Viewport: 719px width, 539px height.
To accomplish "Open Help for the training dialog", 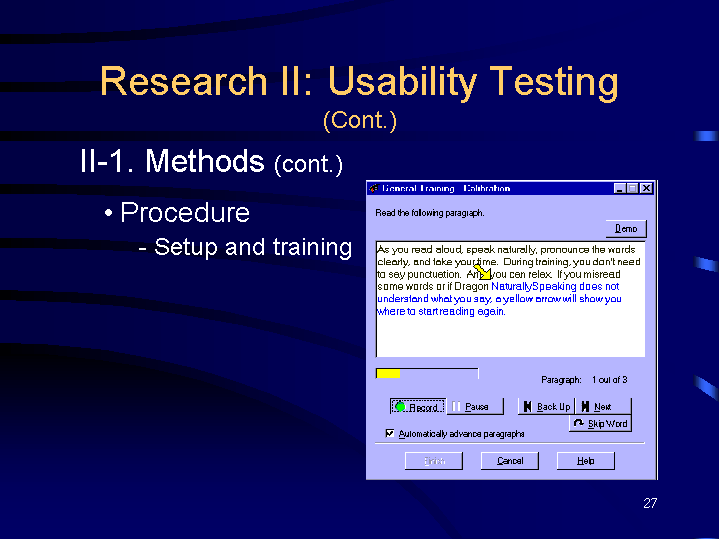I will tap(585, 461).
